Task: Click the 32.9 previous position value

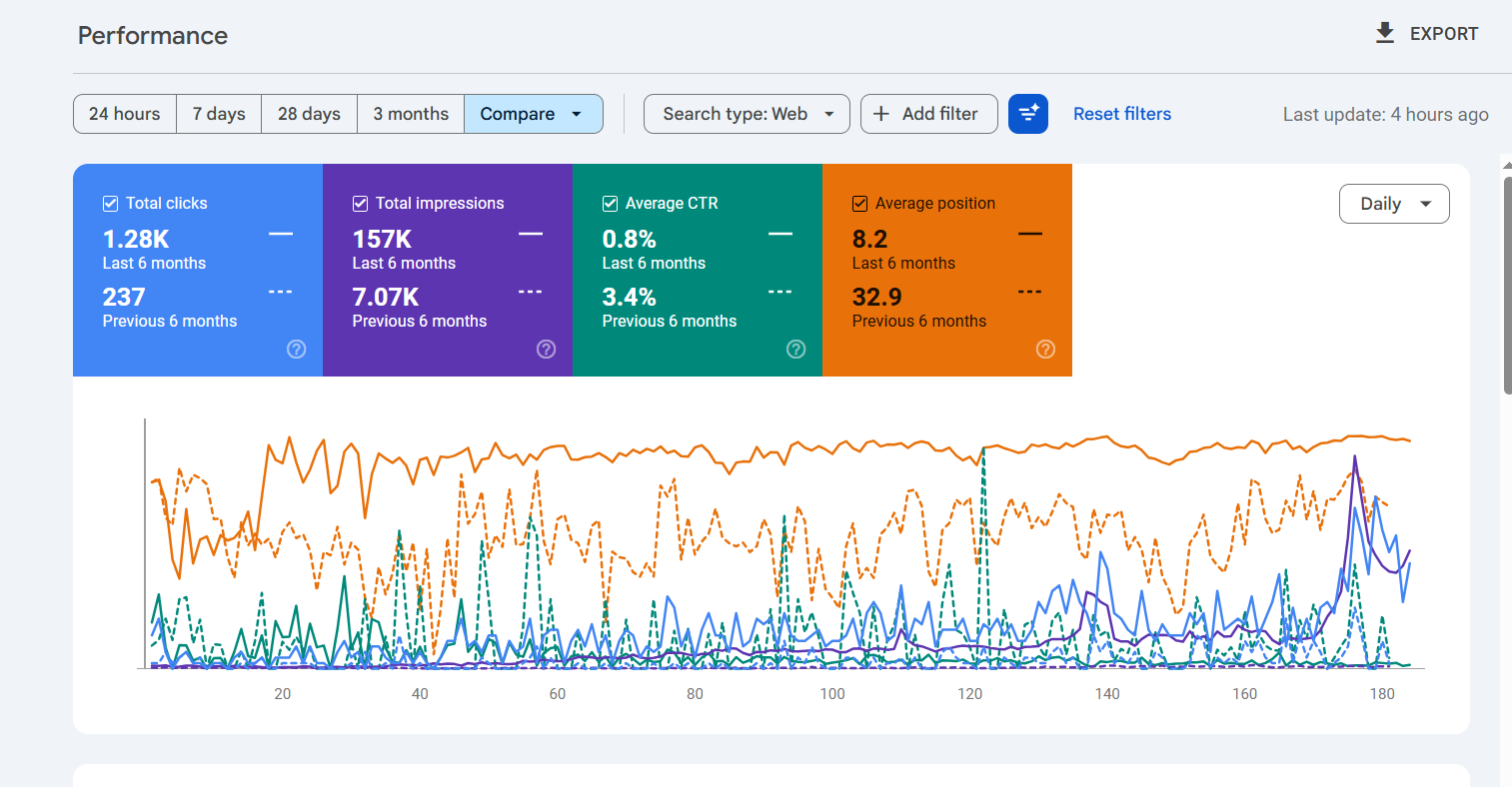Action: pyautogui.click(x=877, y=298)
